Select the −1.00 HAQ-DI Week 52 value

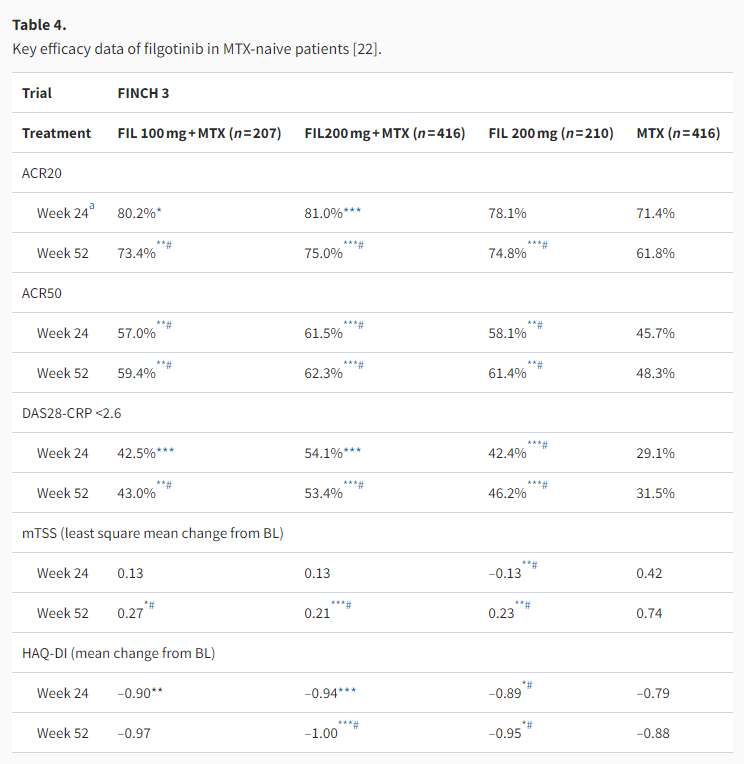320,733
